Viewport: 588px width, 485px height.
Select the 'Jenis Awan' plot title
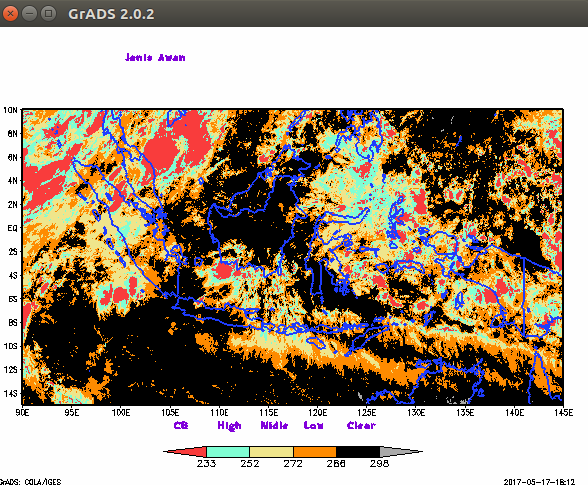(155, 57)
